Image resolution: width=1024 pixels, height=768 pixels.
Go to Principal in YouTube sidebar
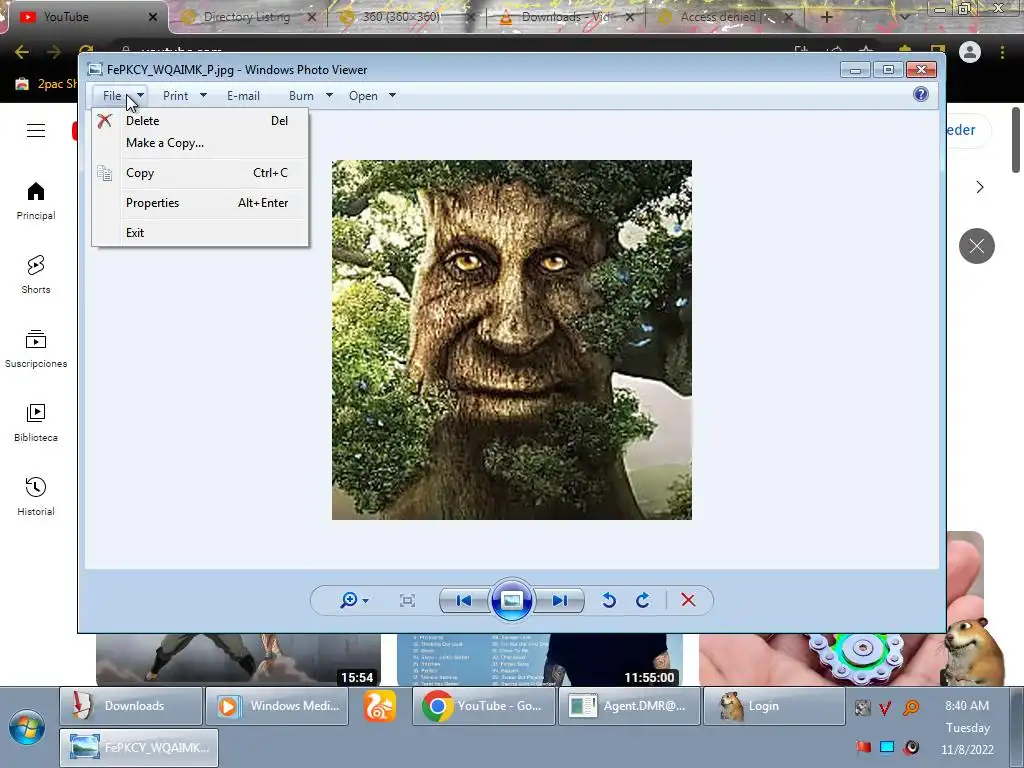pos(36,201)
